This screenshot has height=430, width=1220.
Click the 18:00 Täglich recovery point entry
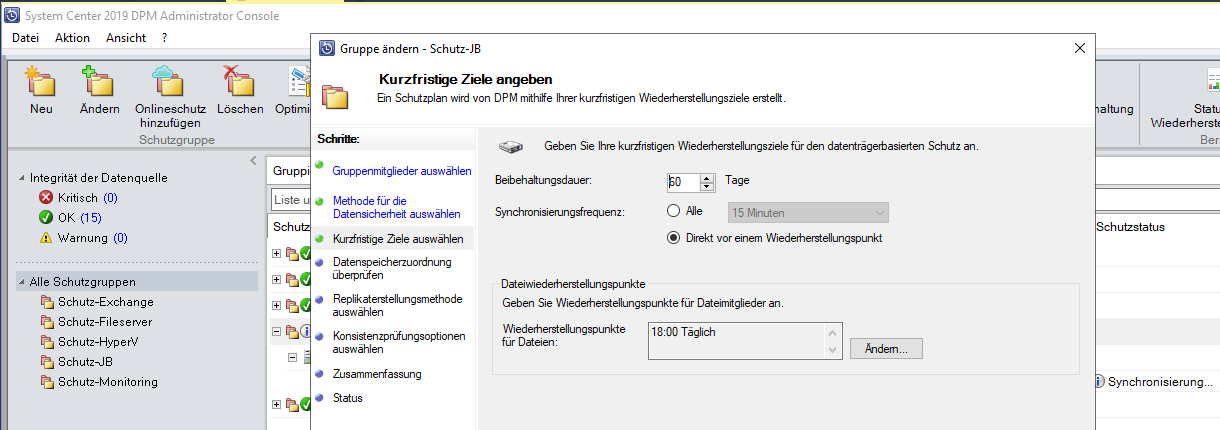[x=681, y=331]
